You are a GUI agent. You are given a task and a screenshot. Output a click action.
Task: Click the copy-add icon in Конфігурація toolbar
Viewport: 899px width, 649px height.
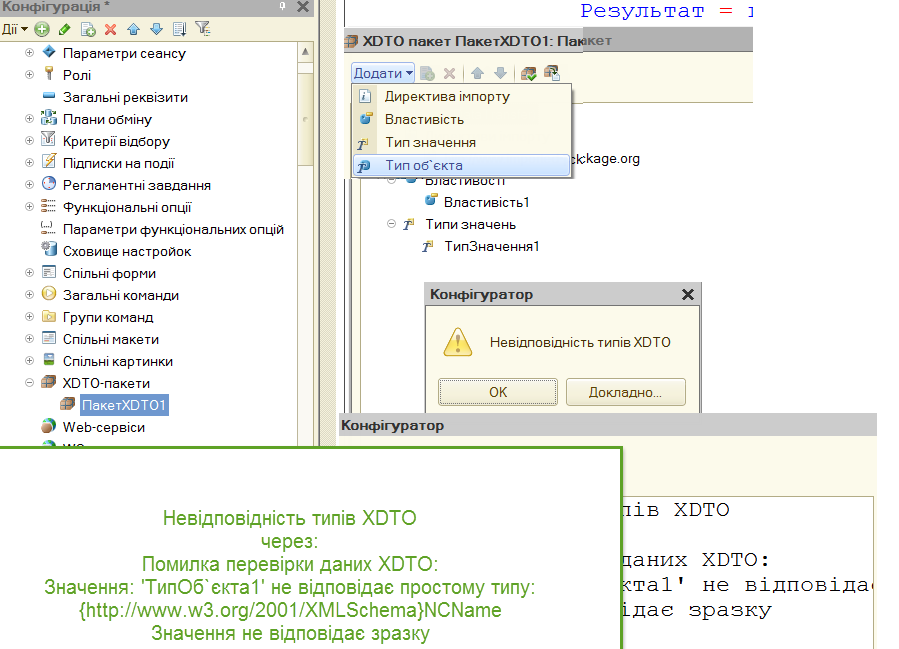[88, 30]
